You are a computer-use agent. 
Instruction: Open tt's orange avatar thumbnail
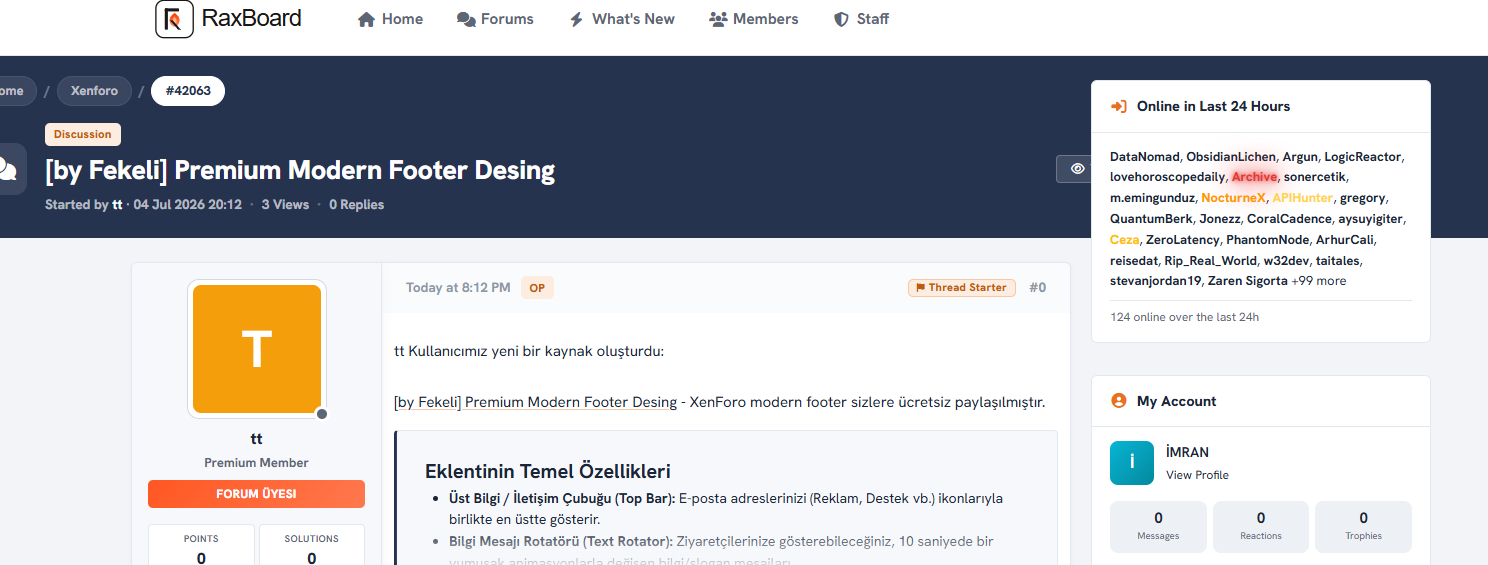[x=257, y=349]
